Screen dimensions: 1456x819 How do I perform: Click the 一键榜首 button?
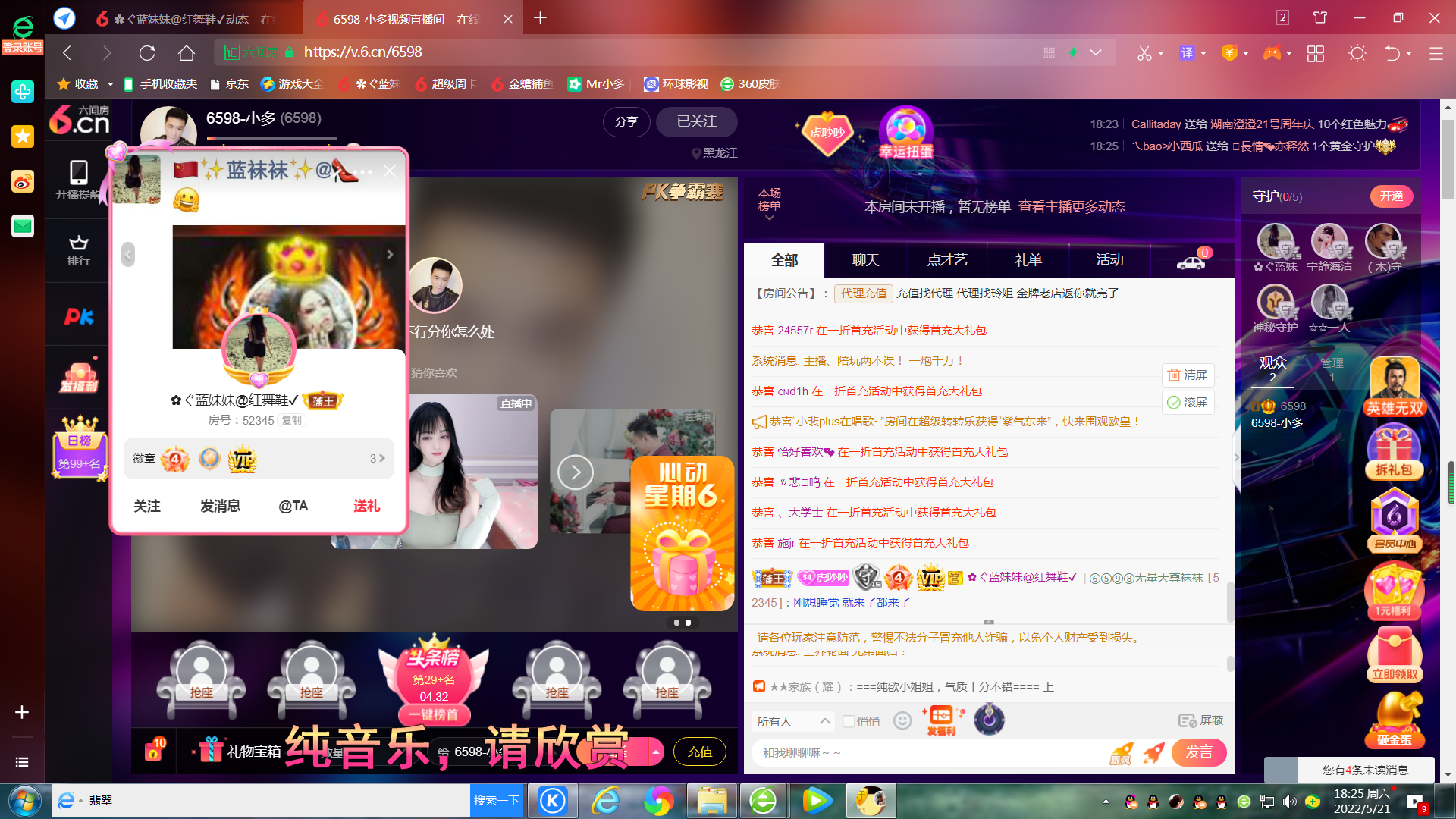(x=433, y=714)
